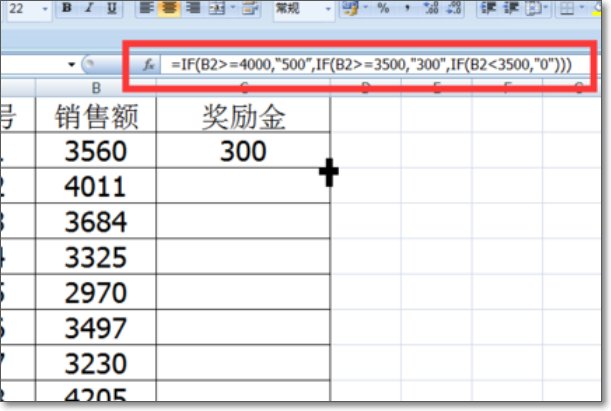
Task: Select empty 奖励金 cell beside 3684
Action: 243,221
